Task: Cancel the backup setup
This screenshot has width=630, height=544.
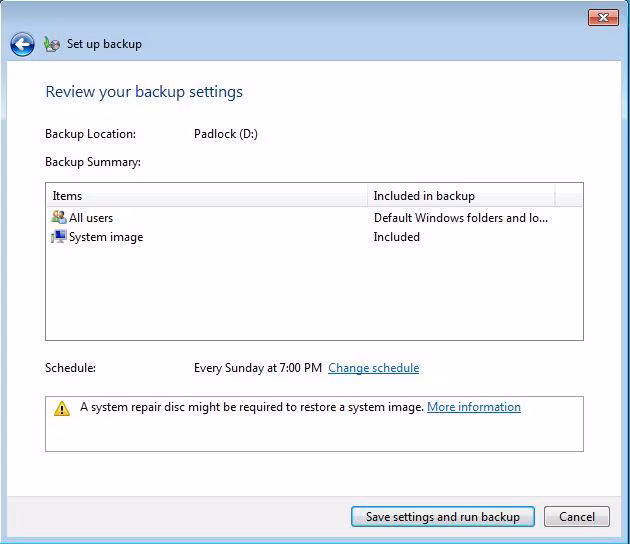Action: (577, 517)
